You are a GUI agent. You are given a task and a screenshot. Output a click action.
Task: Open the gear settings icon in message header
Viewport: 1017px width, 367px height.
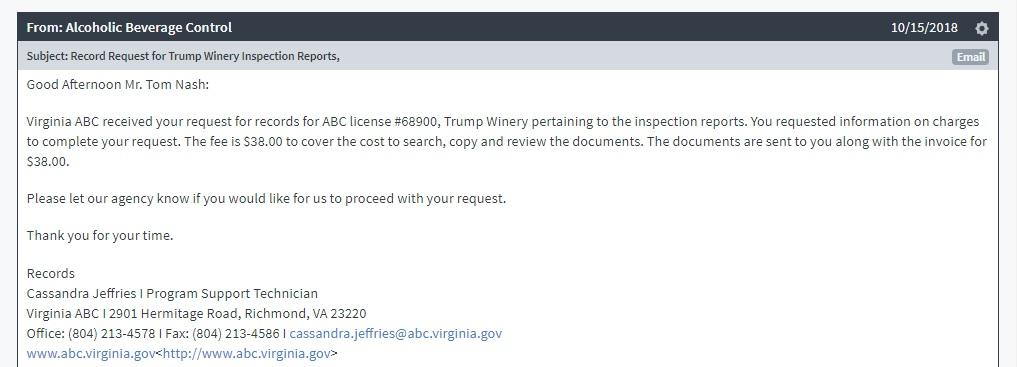[982, 28]
